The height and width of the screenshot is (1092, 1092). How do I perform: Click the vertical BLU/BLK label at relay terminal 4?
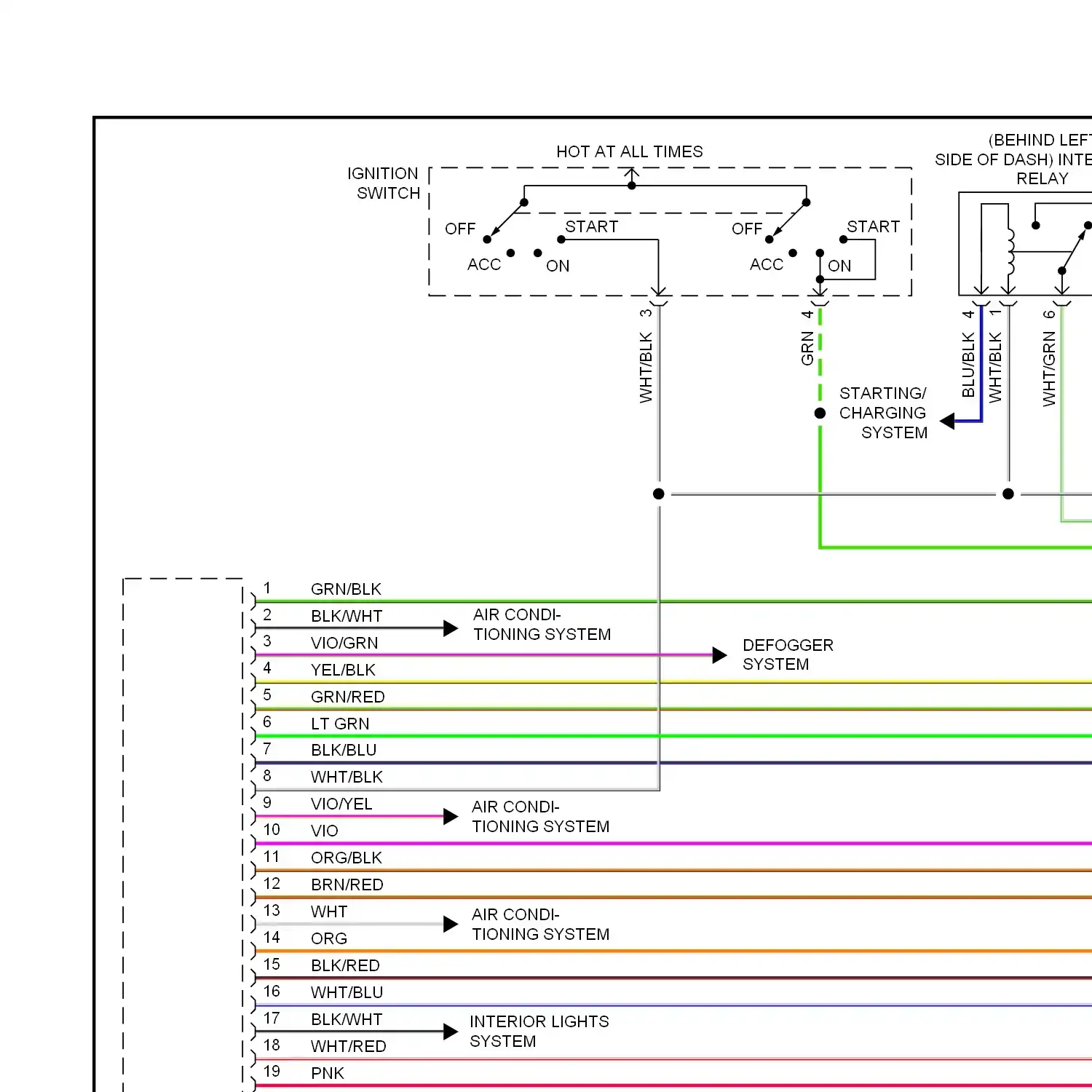(x=968, y=365)
